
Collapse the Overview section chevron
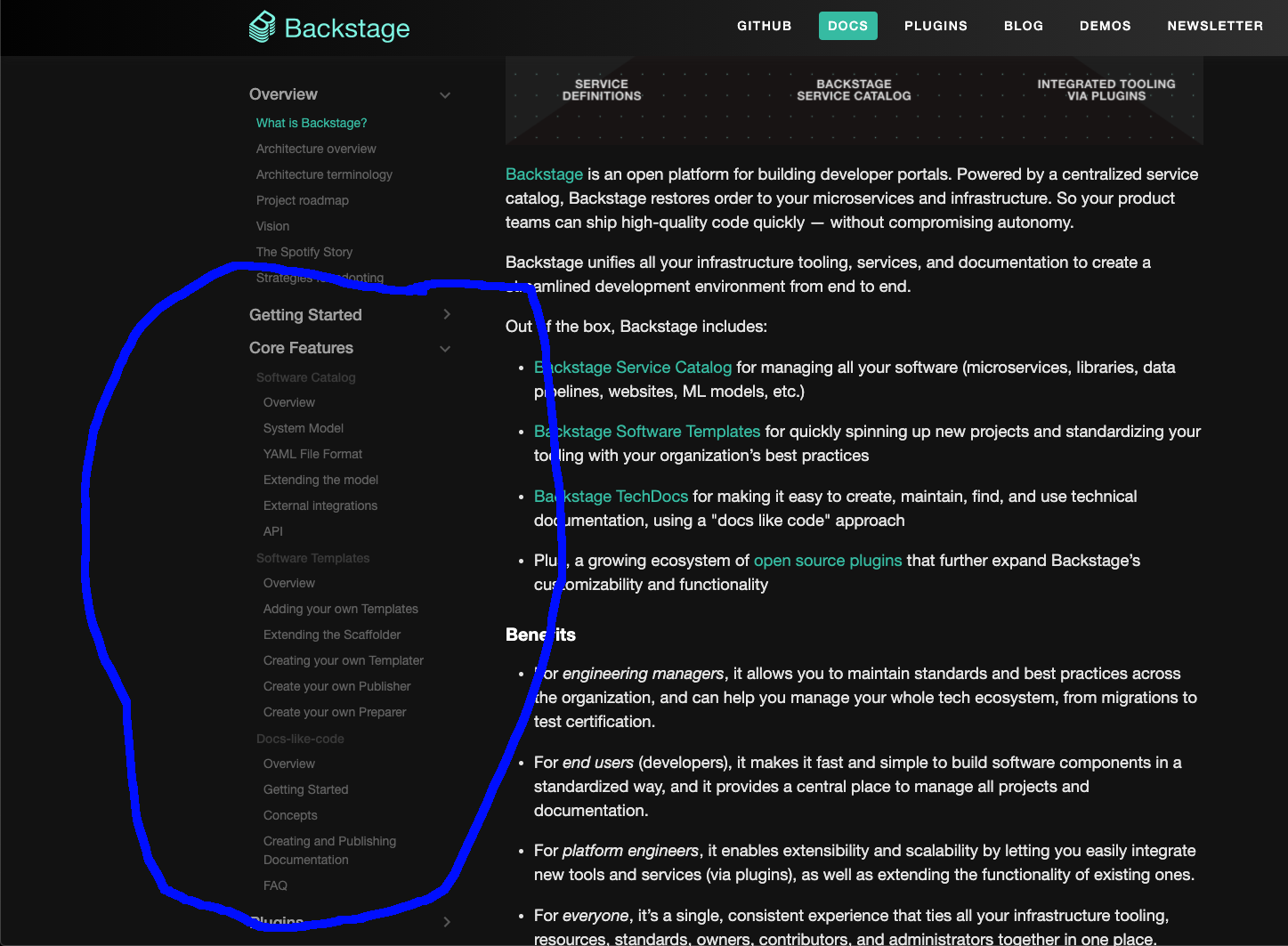(445, 94)
